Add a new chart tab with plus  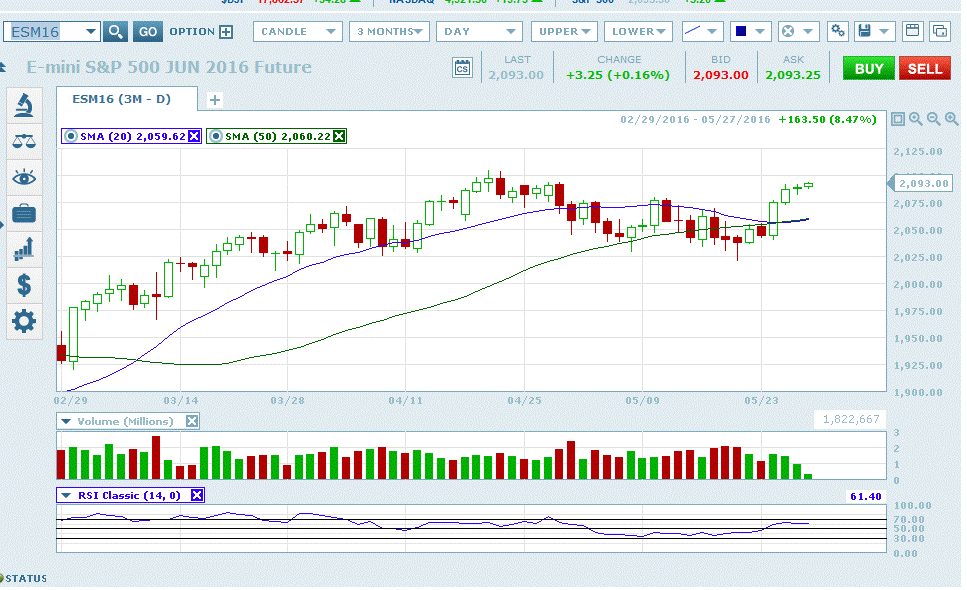(214, 100)
